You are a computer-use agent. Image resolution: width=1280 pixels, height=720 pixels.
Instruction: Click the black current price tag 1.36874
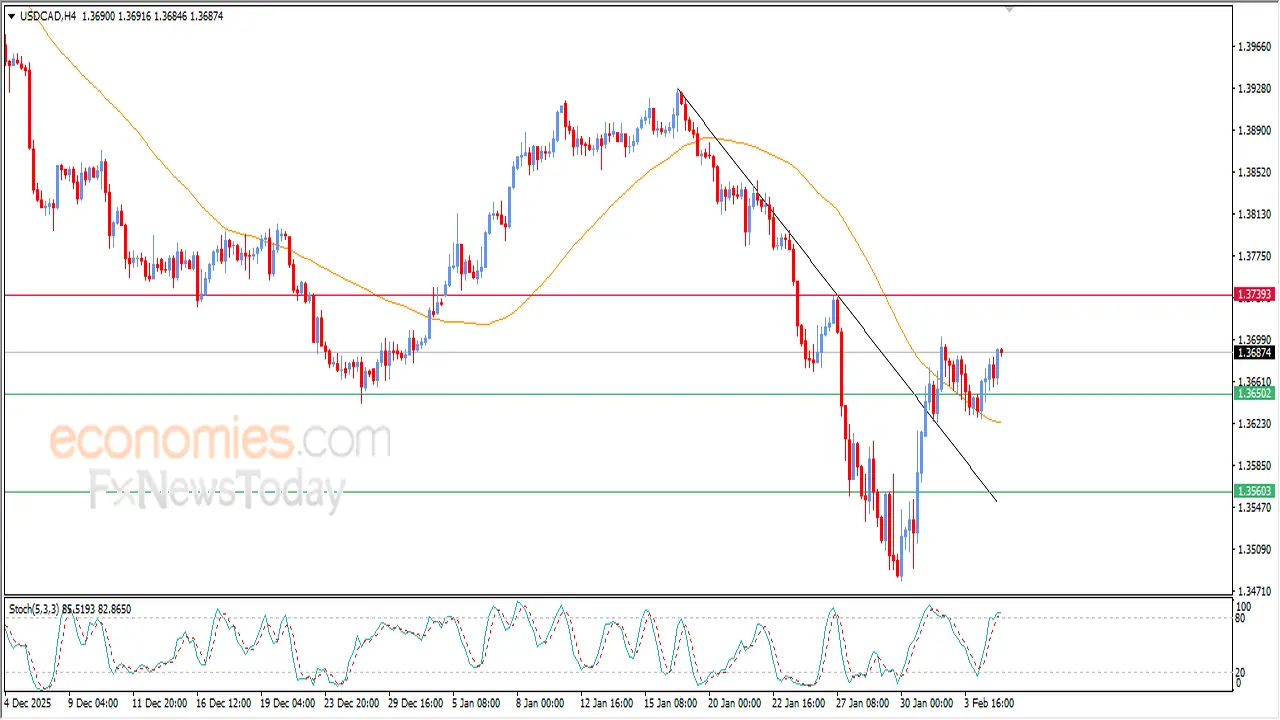(1254, 353)
